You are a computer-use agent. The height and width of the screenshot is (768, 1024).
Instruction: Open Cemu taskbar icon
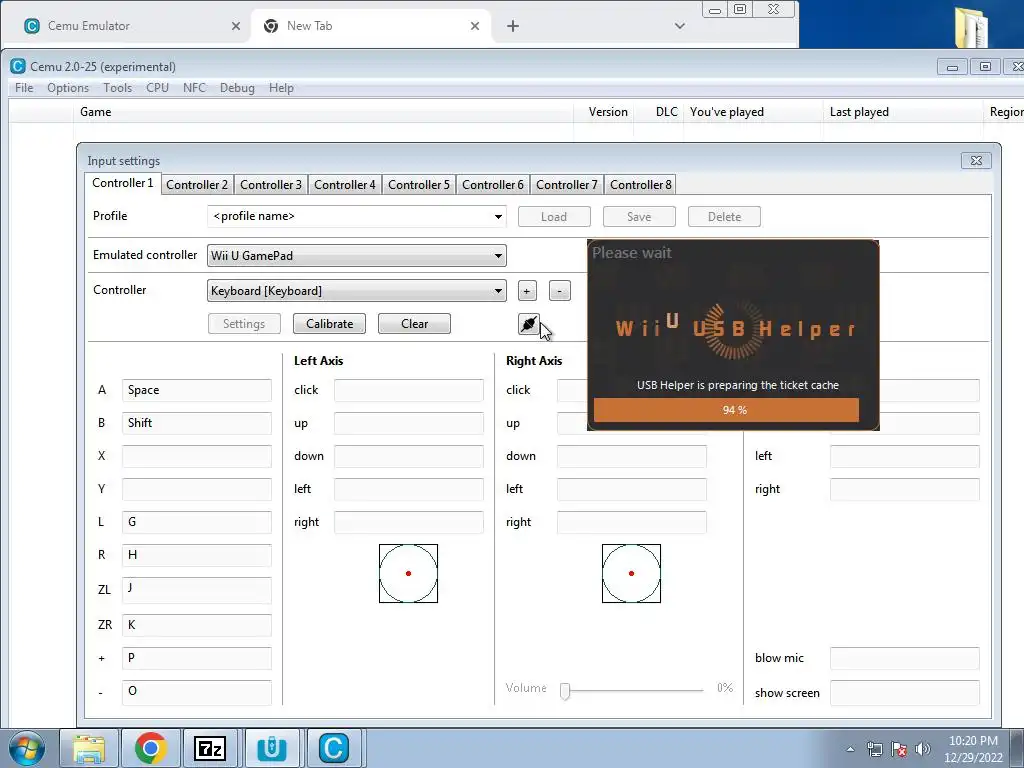(333, 748)
